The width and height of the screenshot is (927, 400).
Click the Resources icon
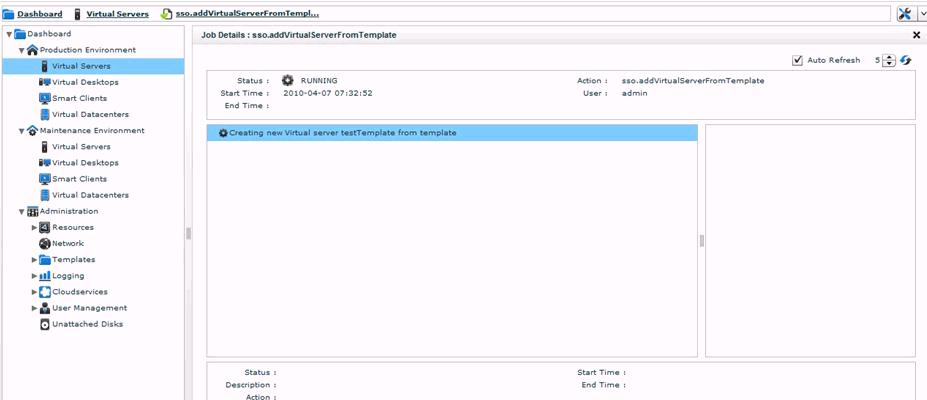coord(44,227)
